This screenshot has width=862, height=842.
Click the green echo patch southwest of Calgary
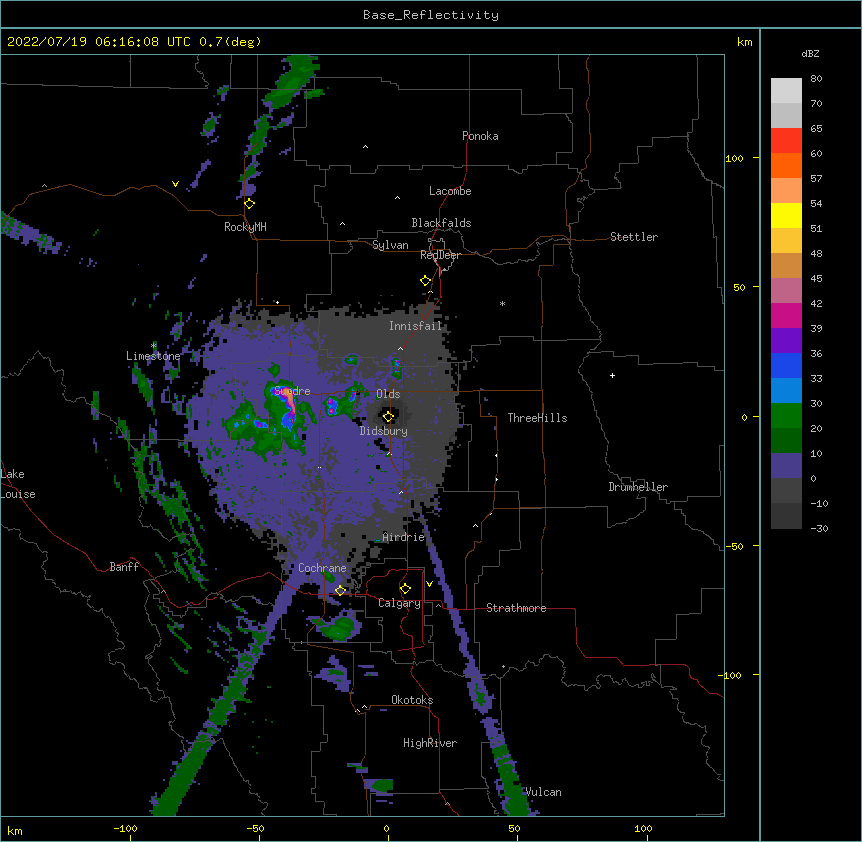tap(338, 628)
